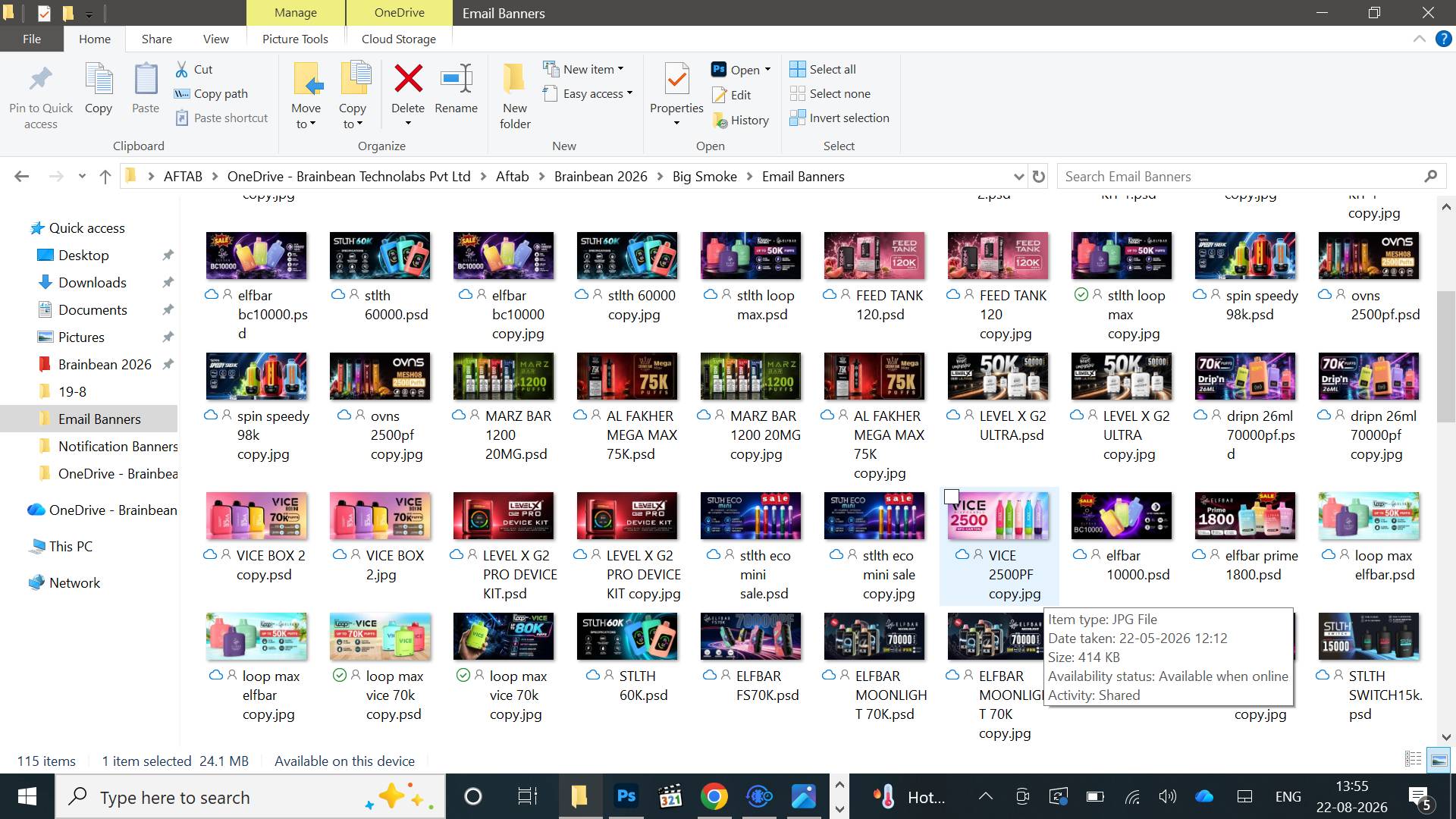The image size is (1456, 819).
Task: Click the Rename icon in ribbon
Action: (457, 79)
